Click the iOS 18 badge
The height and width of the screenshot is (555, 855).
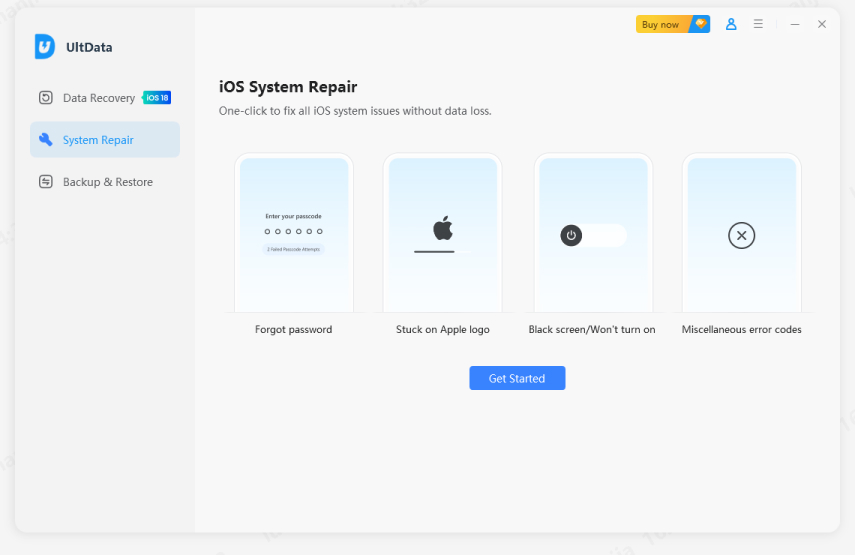(x=157, y=98)
